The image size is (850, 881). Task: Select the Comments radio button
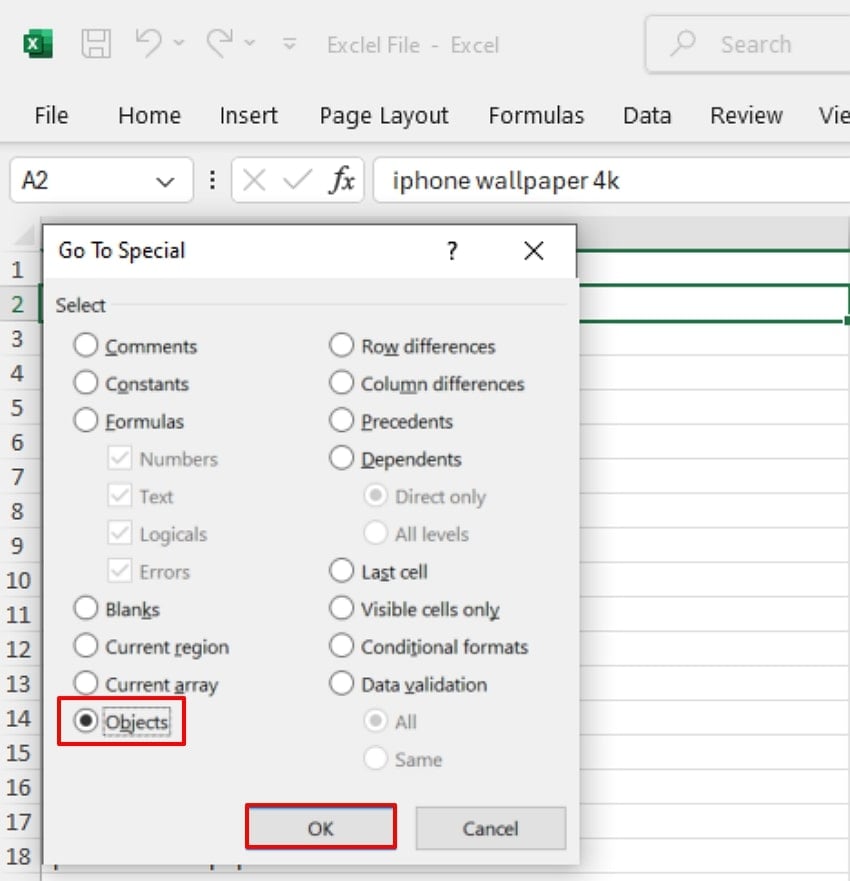[x=85, y=346]
